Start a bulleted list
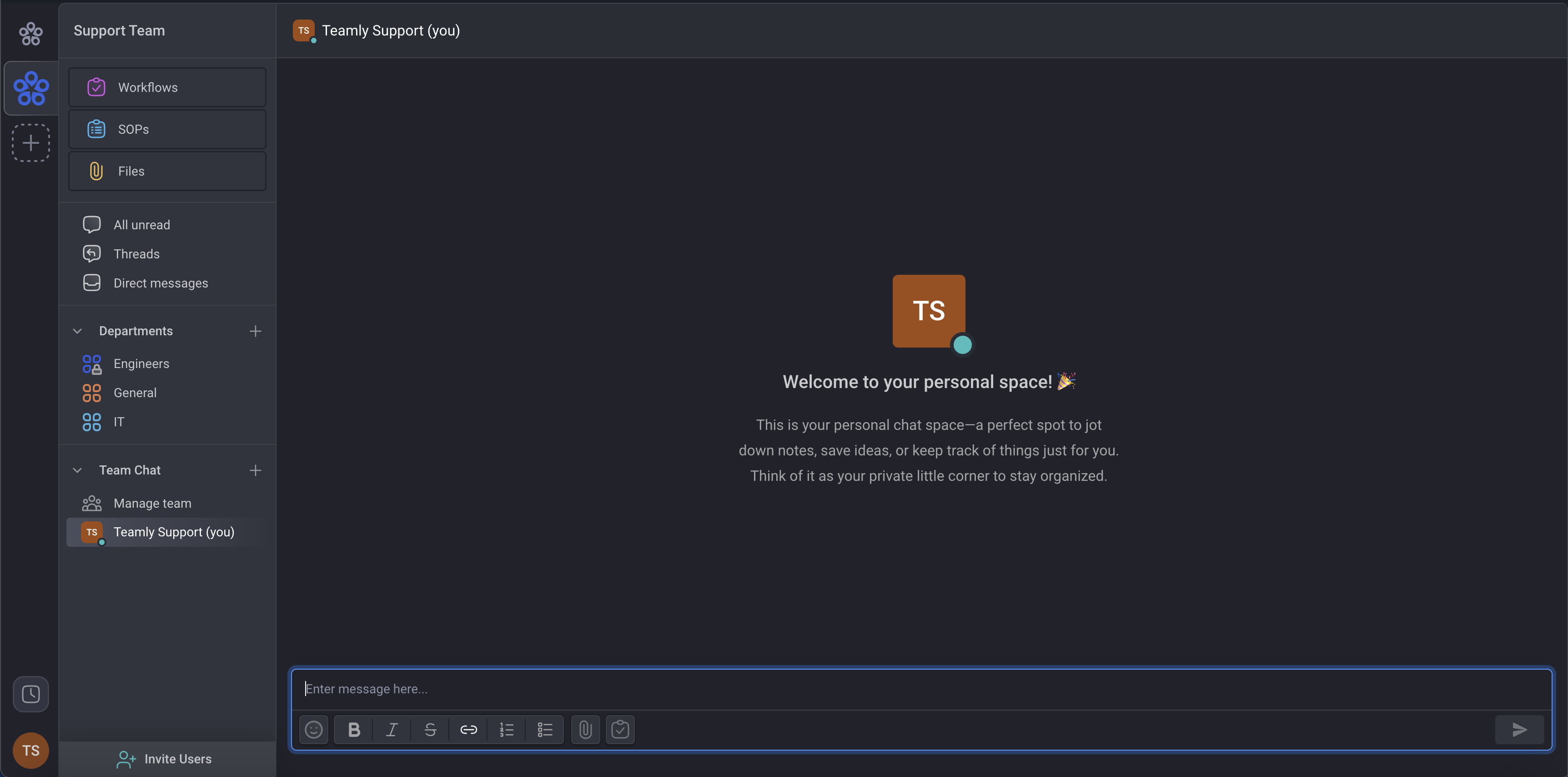Image resolution: width=1568 pixels, height=777 pixels. [x=545, y=730]
